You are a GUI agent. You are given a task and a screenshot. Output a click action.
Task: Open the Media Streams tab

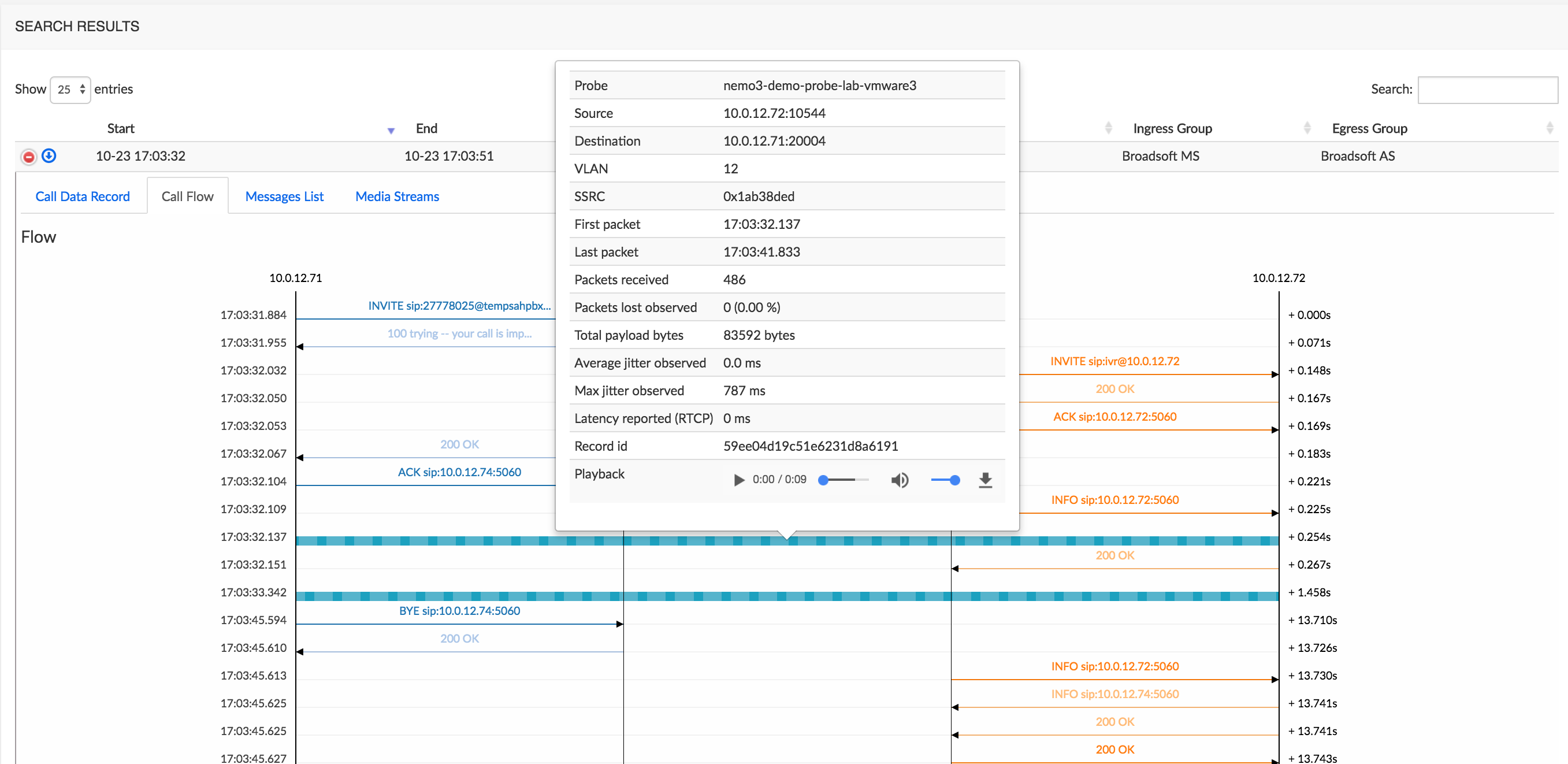[x=397, y=196]
